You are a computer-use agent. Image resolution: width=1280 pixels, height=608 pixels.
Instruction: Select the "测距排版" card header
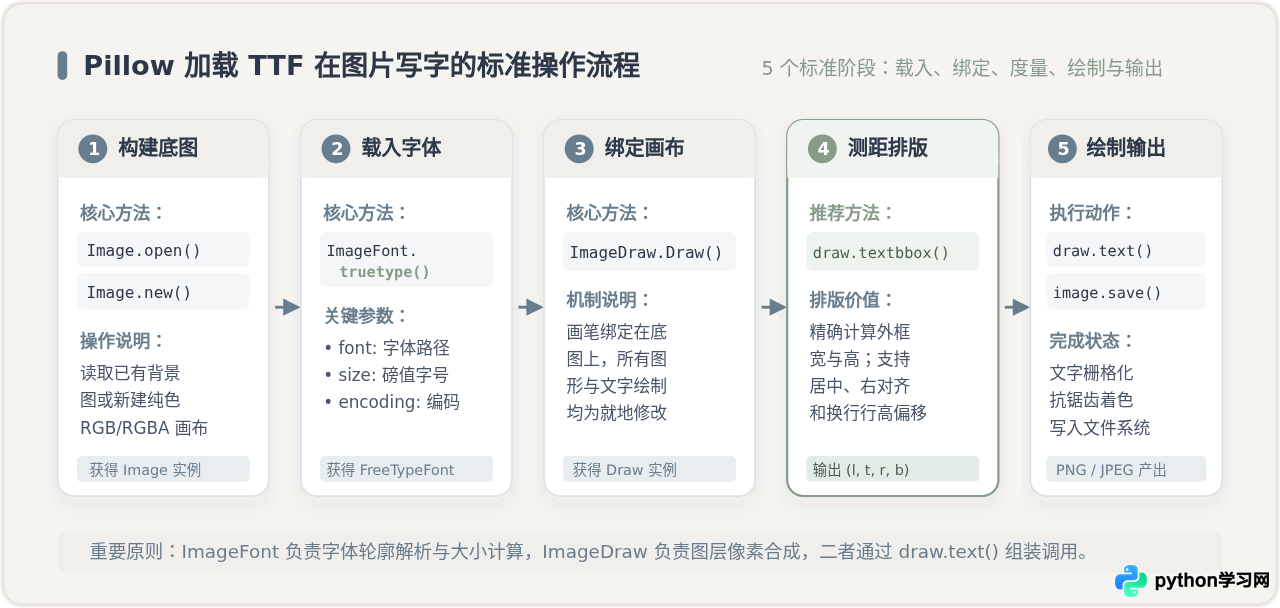point(893,148)
